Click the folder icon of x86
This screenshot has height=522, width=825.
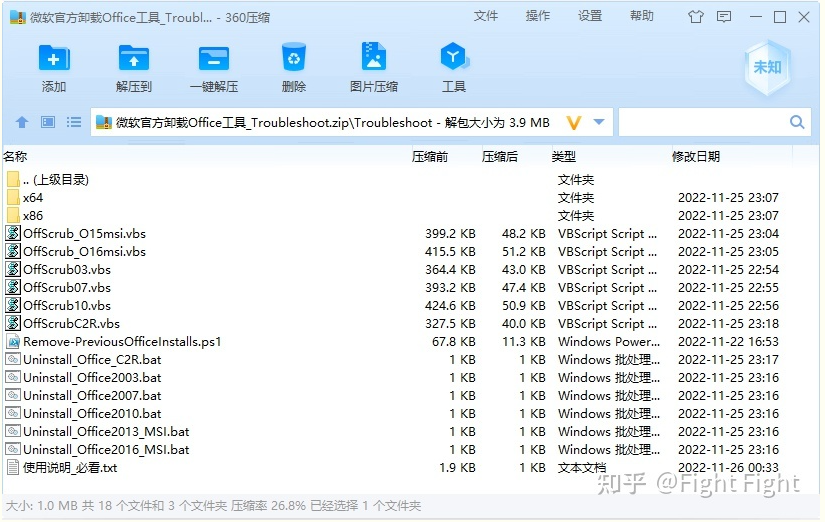[x=14, y=215]
